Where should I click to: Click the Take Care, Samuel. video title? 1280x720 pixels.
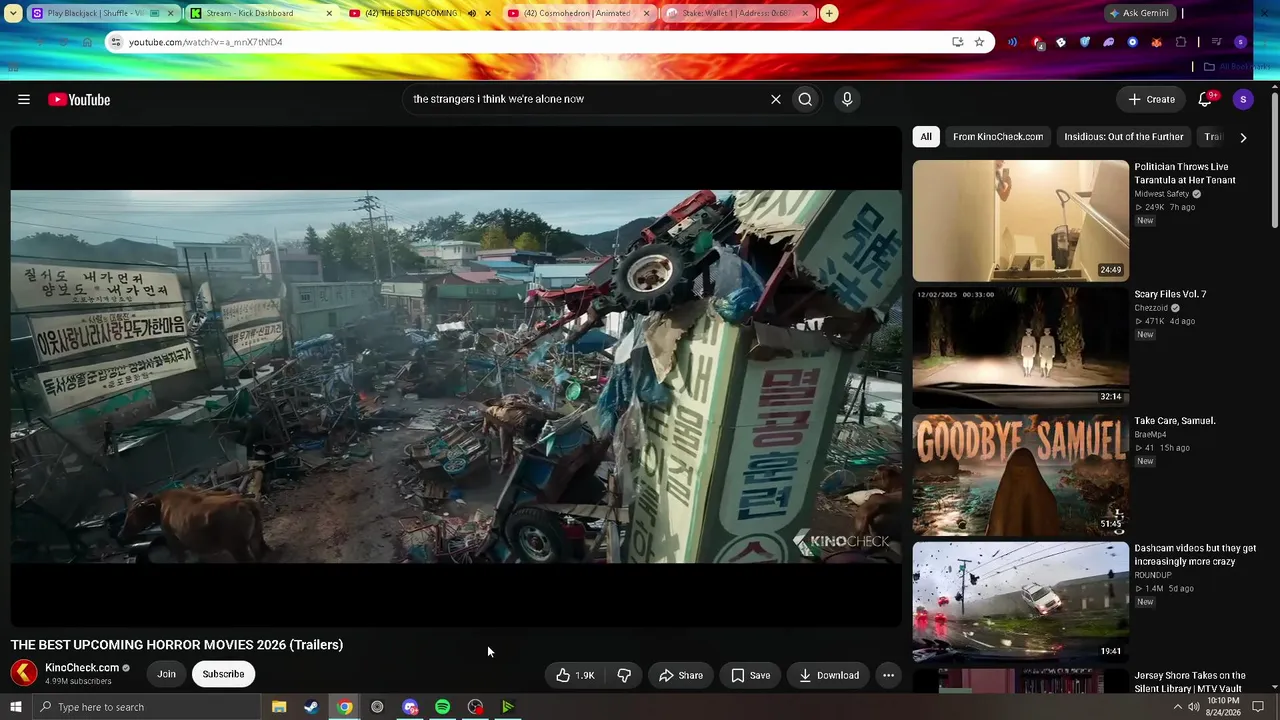coord(1175,421)
